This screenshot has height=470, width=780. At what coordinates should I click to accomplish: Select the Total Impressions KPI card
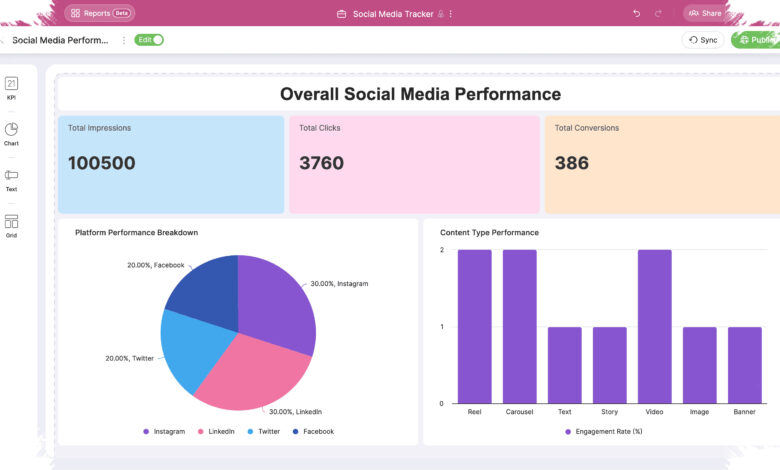pos(171,165)
